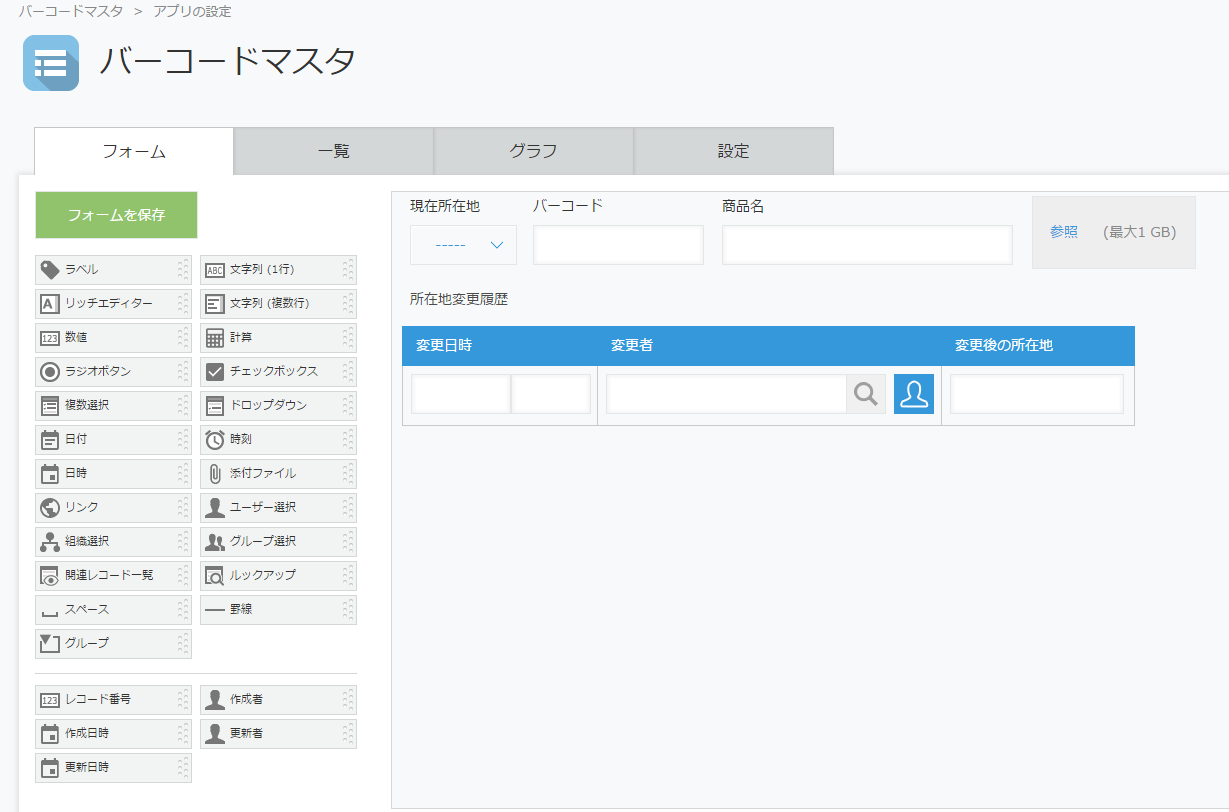The width and height of the screenshot is (1229, 812).
Task: Pick the 罫線 line field element
Action: [278, 610]
